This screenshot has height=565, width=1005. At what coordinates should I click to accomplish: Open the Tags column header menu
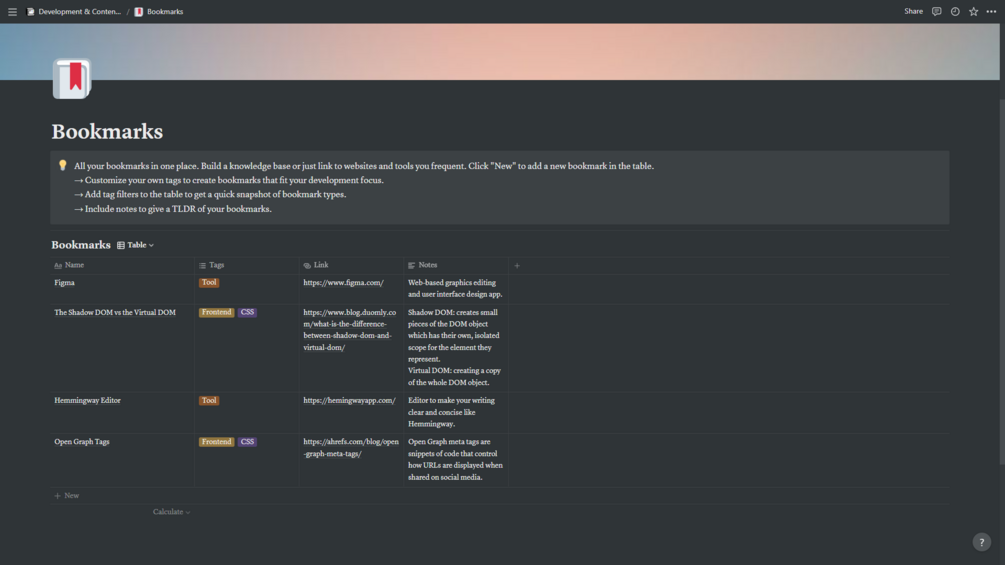[216, 266]
